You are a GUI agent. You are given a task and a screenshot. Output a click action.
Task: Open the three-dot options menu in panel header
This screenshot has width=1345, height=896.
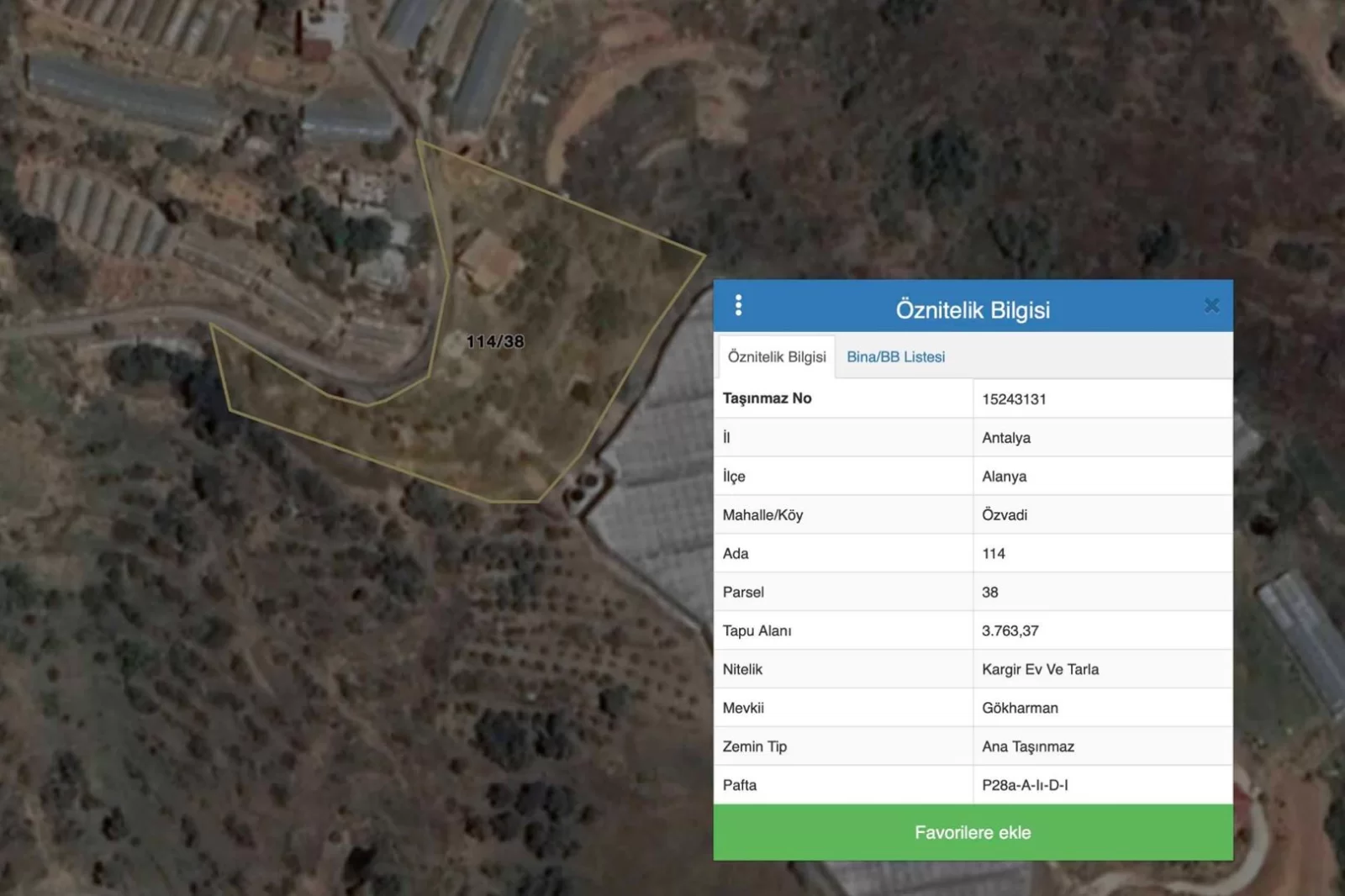pos(738,305)
